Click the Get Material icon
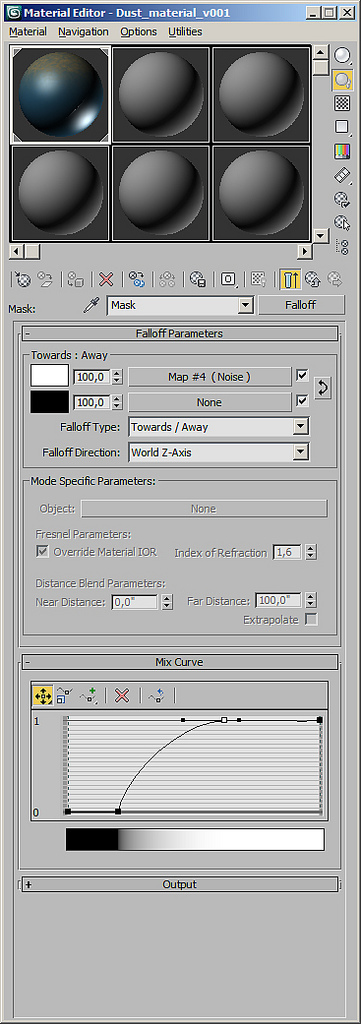 pyautogui.click(x=24, y=280)
